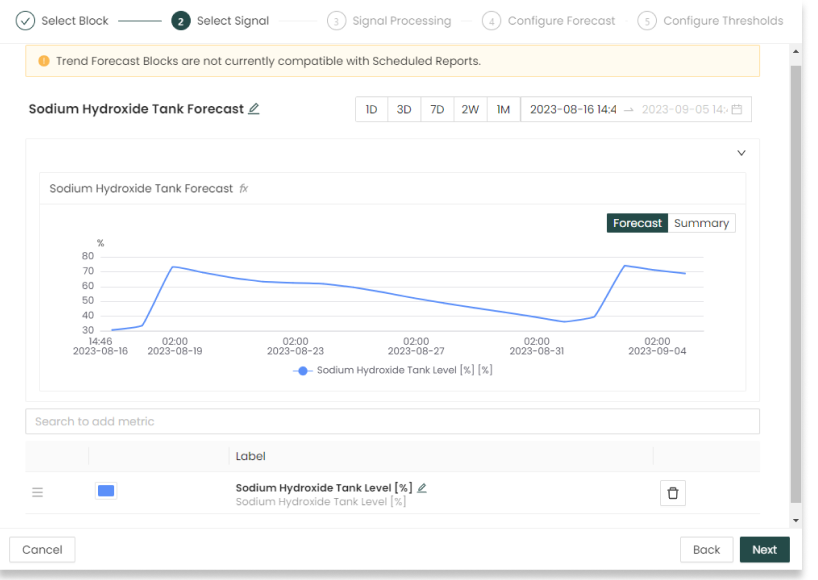Delete the Sodium Hydroxide Tank Level metric
Viewport: 818px width, 580px height.
pyautogui.click(x=672, y=493)
